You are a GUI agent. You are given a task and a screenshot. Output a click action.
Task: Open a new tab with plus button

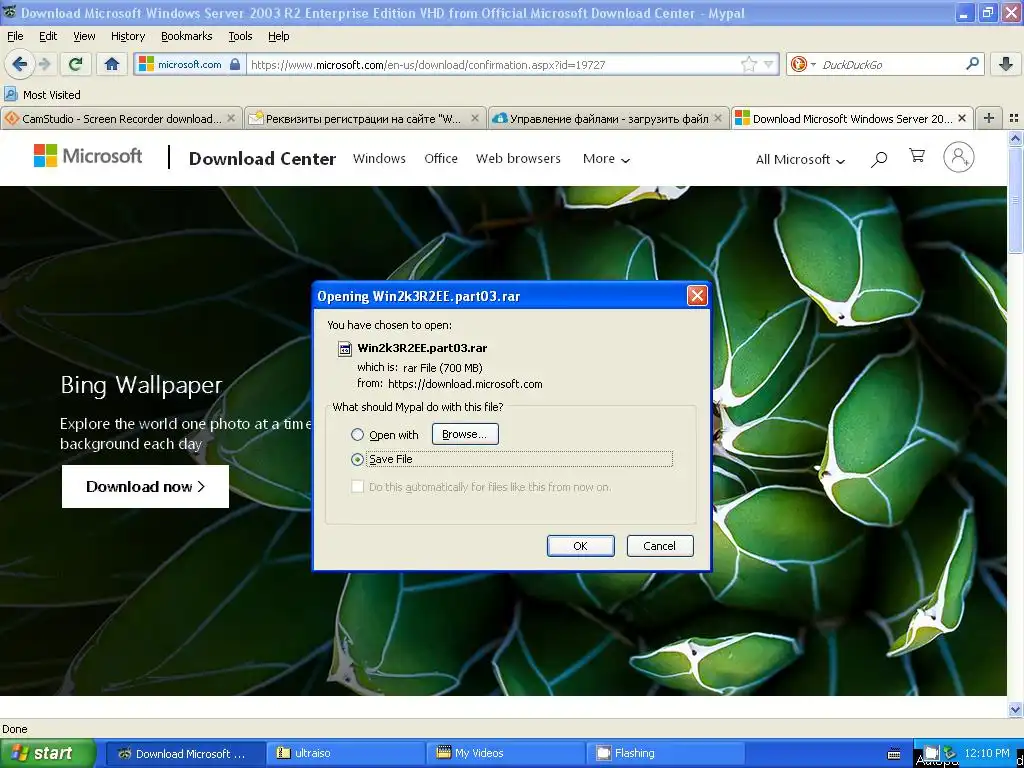(989, 118)
